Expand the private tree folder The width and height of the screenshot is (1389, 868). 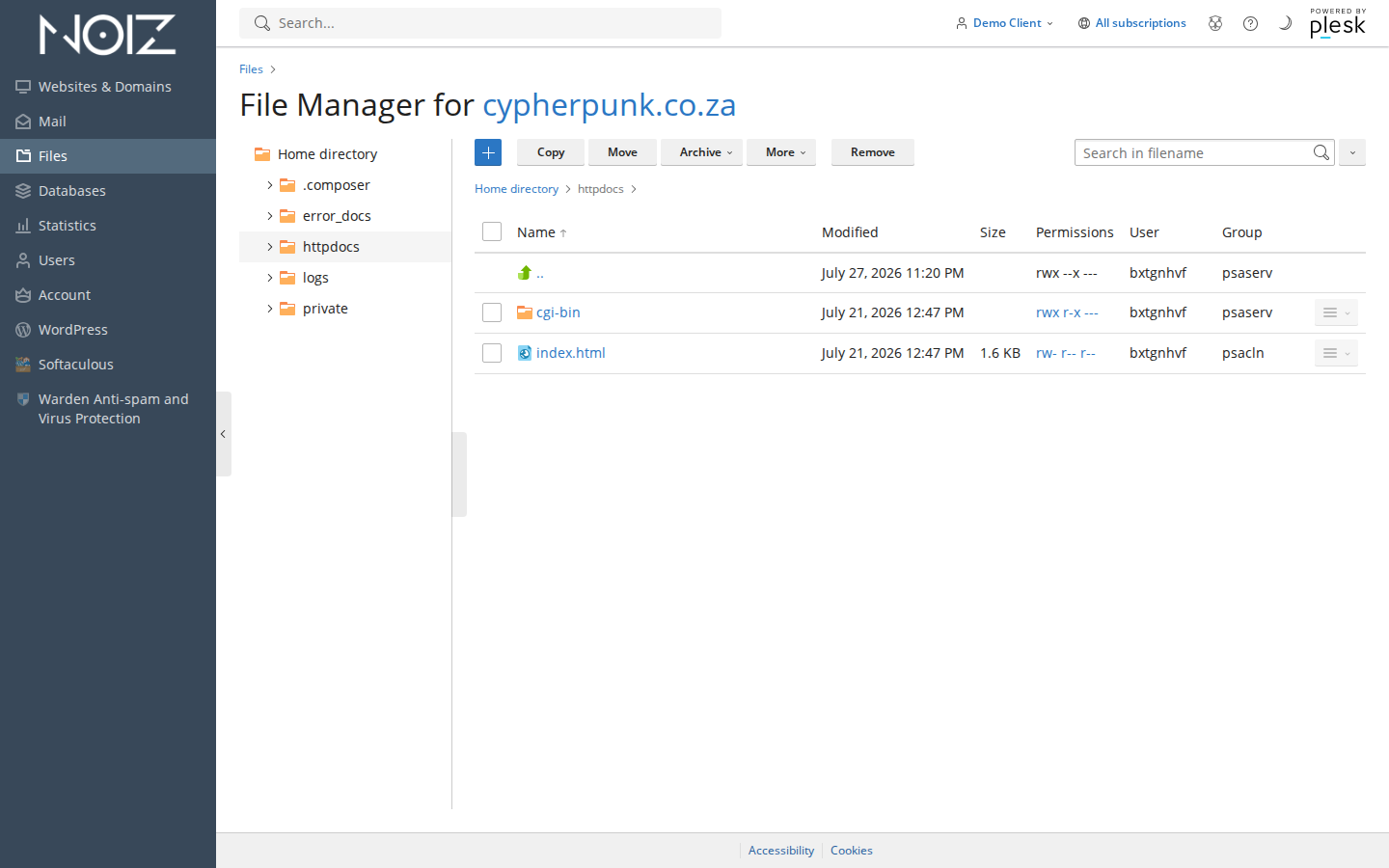[x=270, y=309]
